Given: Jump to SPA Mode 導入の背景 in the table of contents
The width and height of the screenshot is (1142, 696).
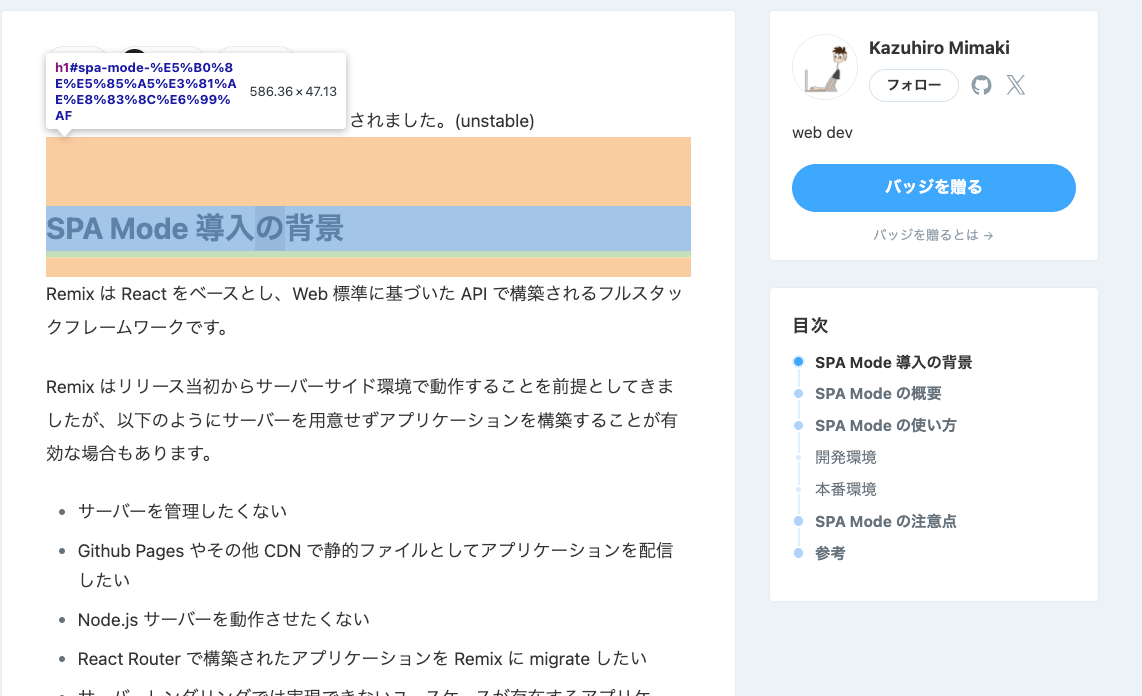Looking at the screenshot, I should pyautogui.click(x=893, y=363).
